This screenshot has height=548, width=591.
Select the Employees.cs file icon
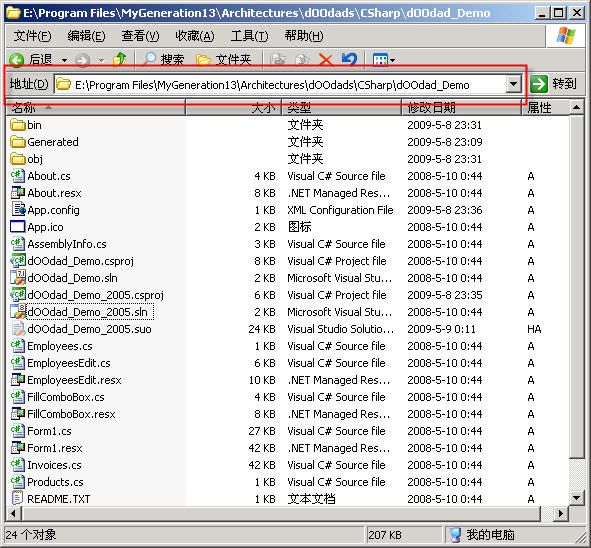(x=18, y=346)
